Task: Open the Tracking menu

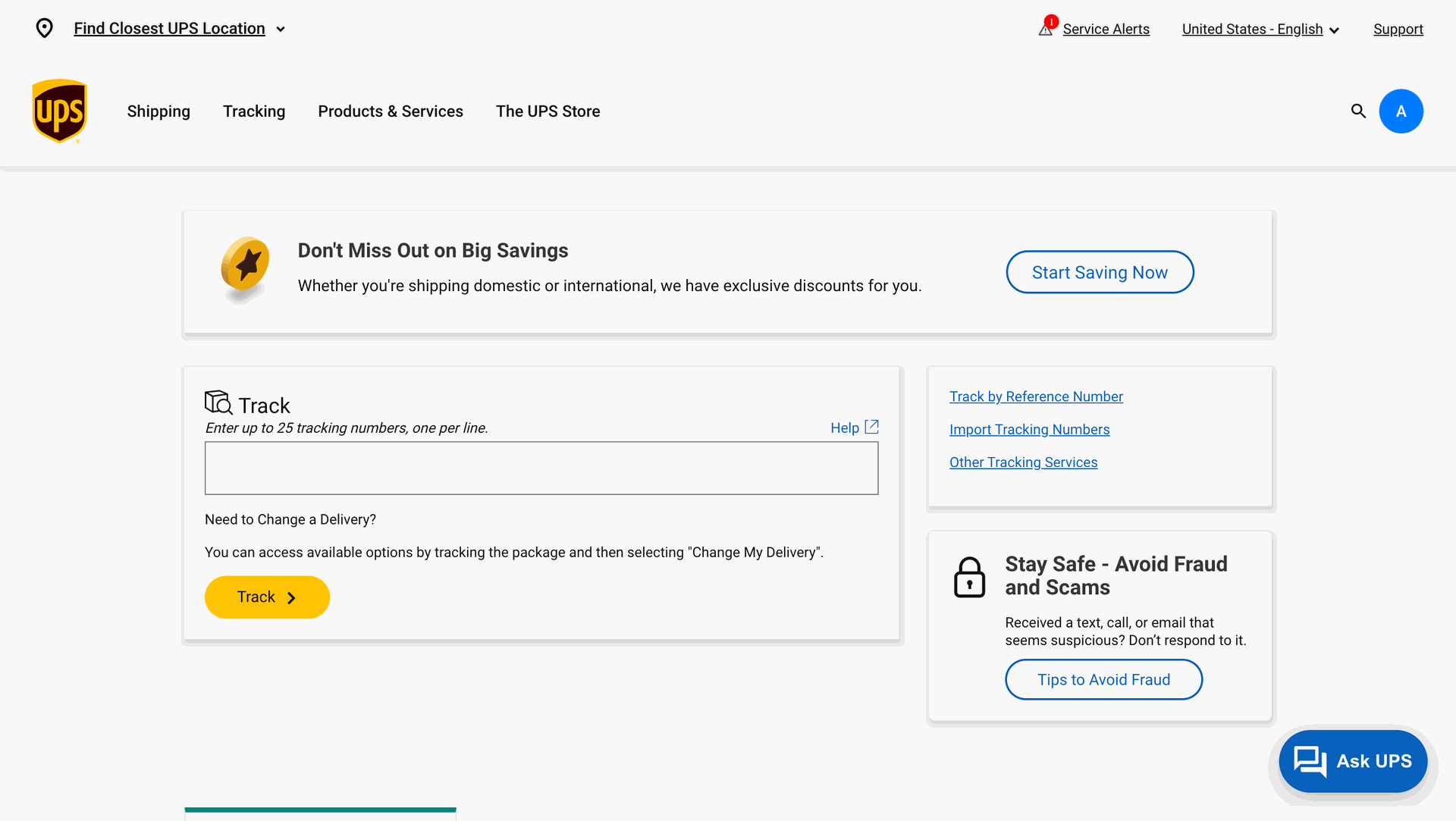Action: tap(254, 111)
